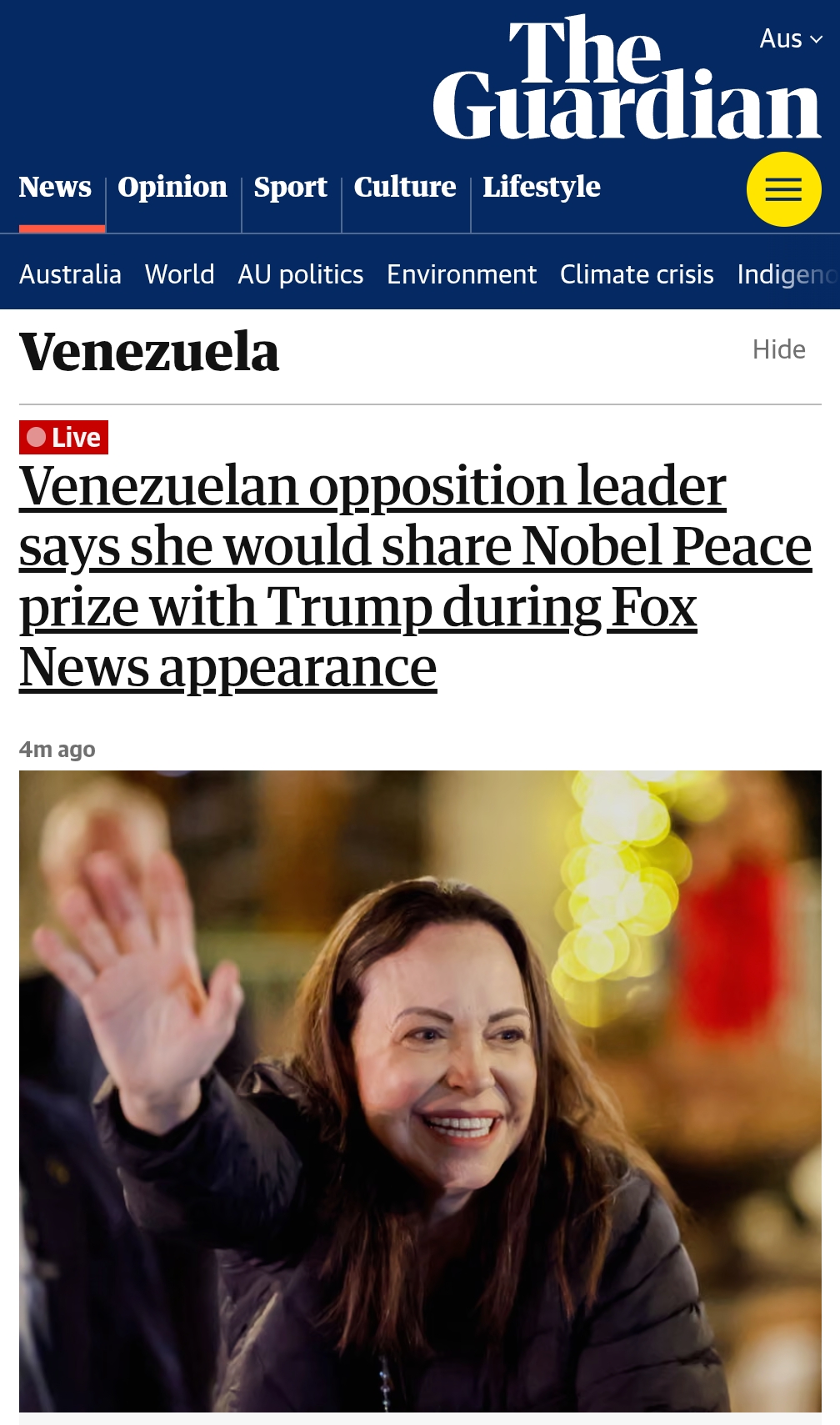Switch to the Culture tab
The height and width of the screenshot is (1425, 840).
coord(405,187)
